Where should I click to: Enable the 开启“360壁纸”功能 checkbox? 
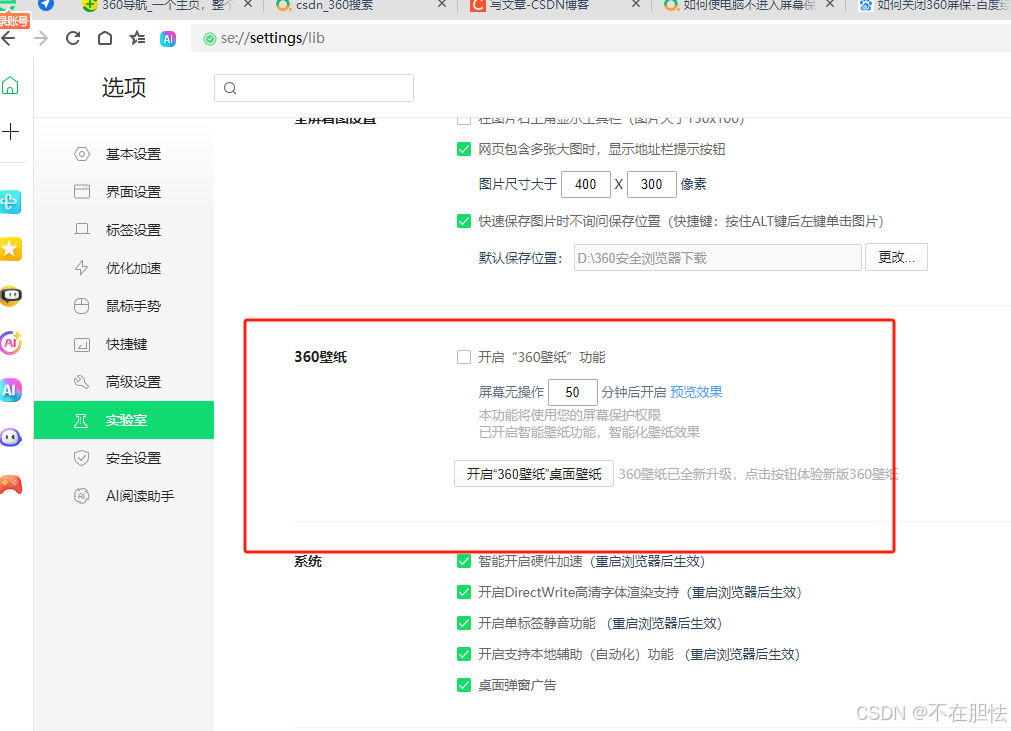(464, 357)
